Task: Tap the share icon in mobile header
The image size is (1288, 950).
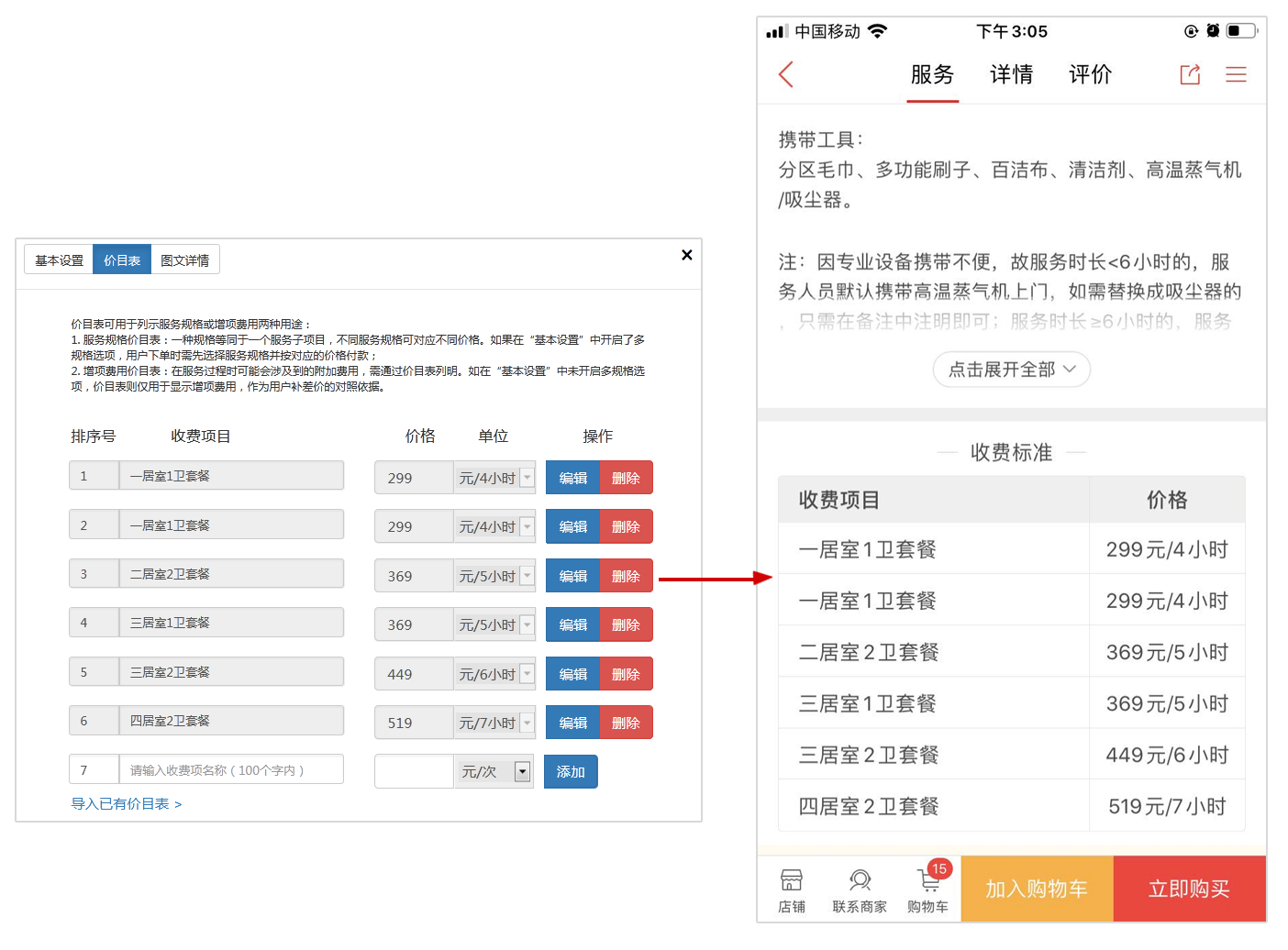Action: (1190, 74)
